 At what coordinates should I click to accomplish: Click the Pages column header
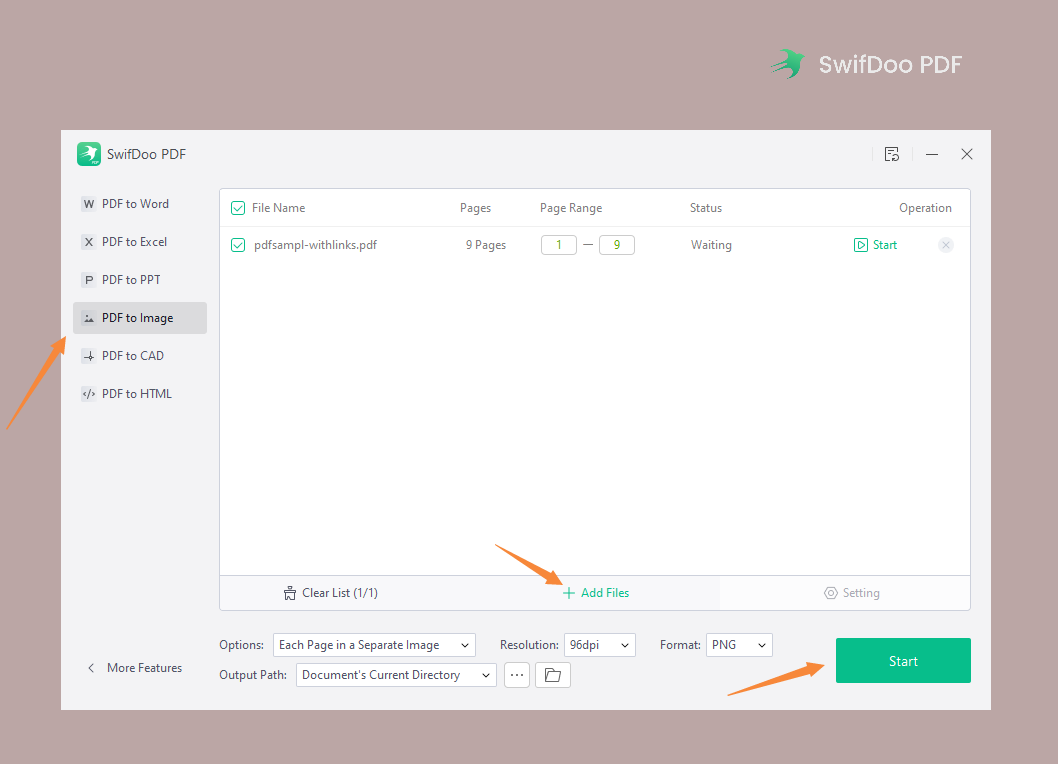click(x=476, y=208)
